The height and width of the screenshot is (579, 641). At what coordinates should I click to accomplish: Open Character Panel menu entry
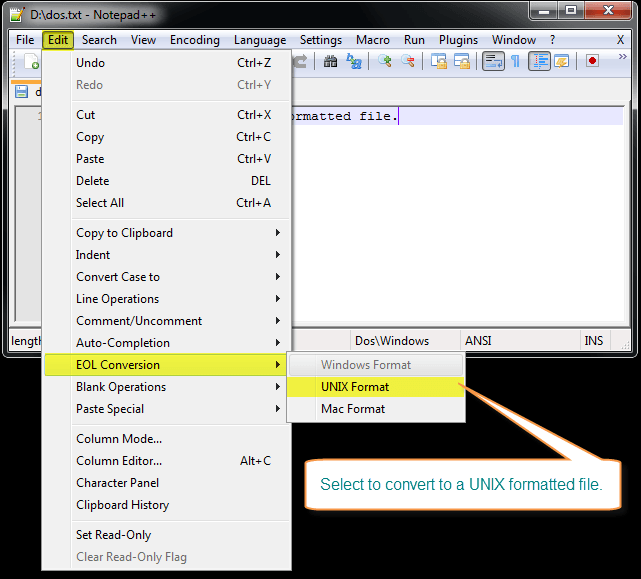[x=168, y=483]
